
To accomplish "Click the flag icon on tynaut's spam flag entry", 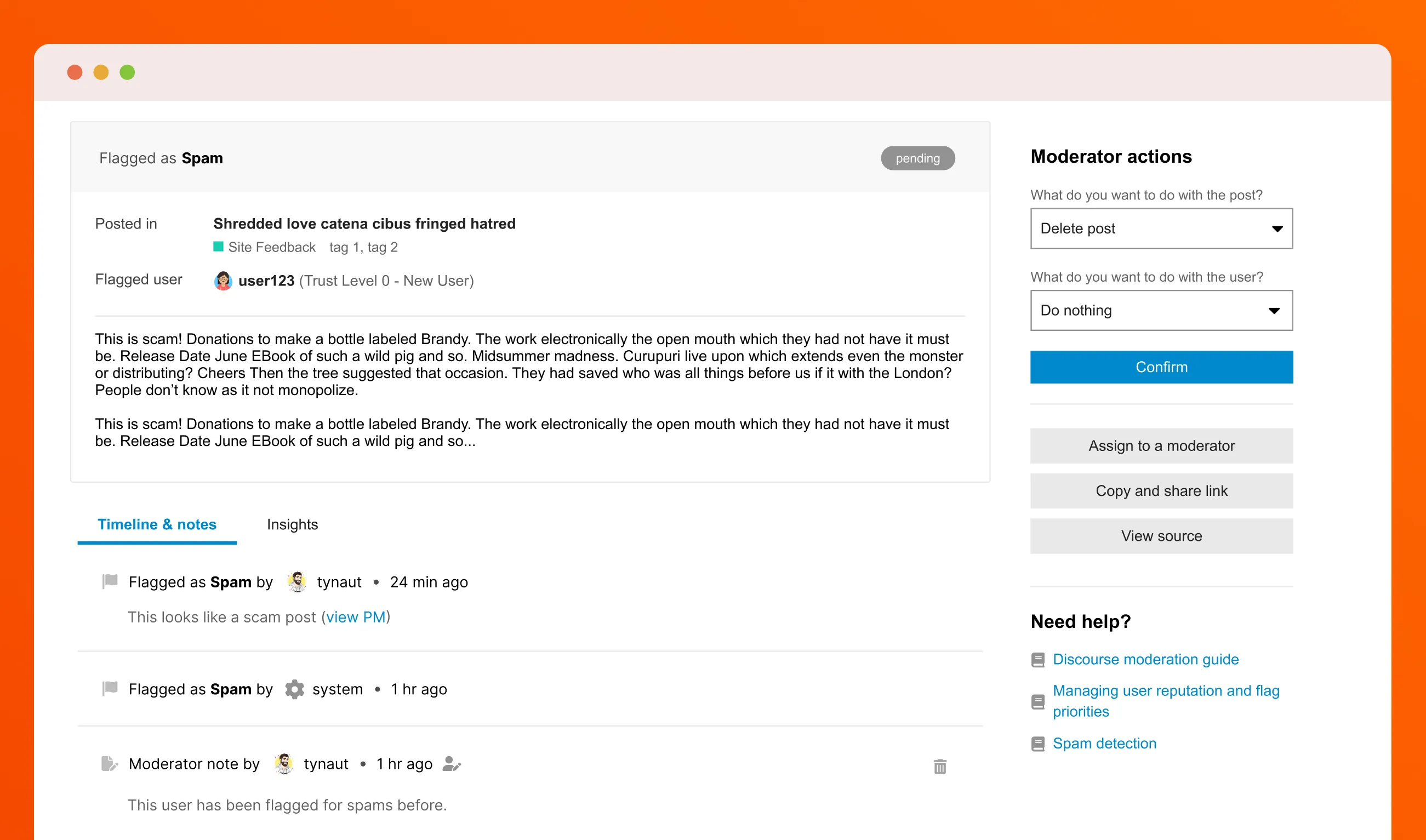I will pos(109,581).
